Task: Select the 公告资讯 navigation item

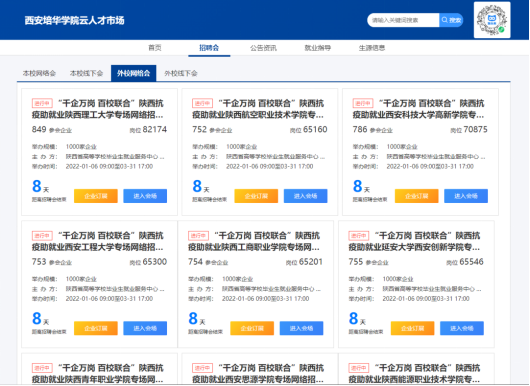Action: click(x=263, y=48)
